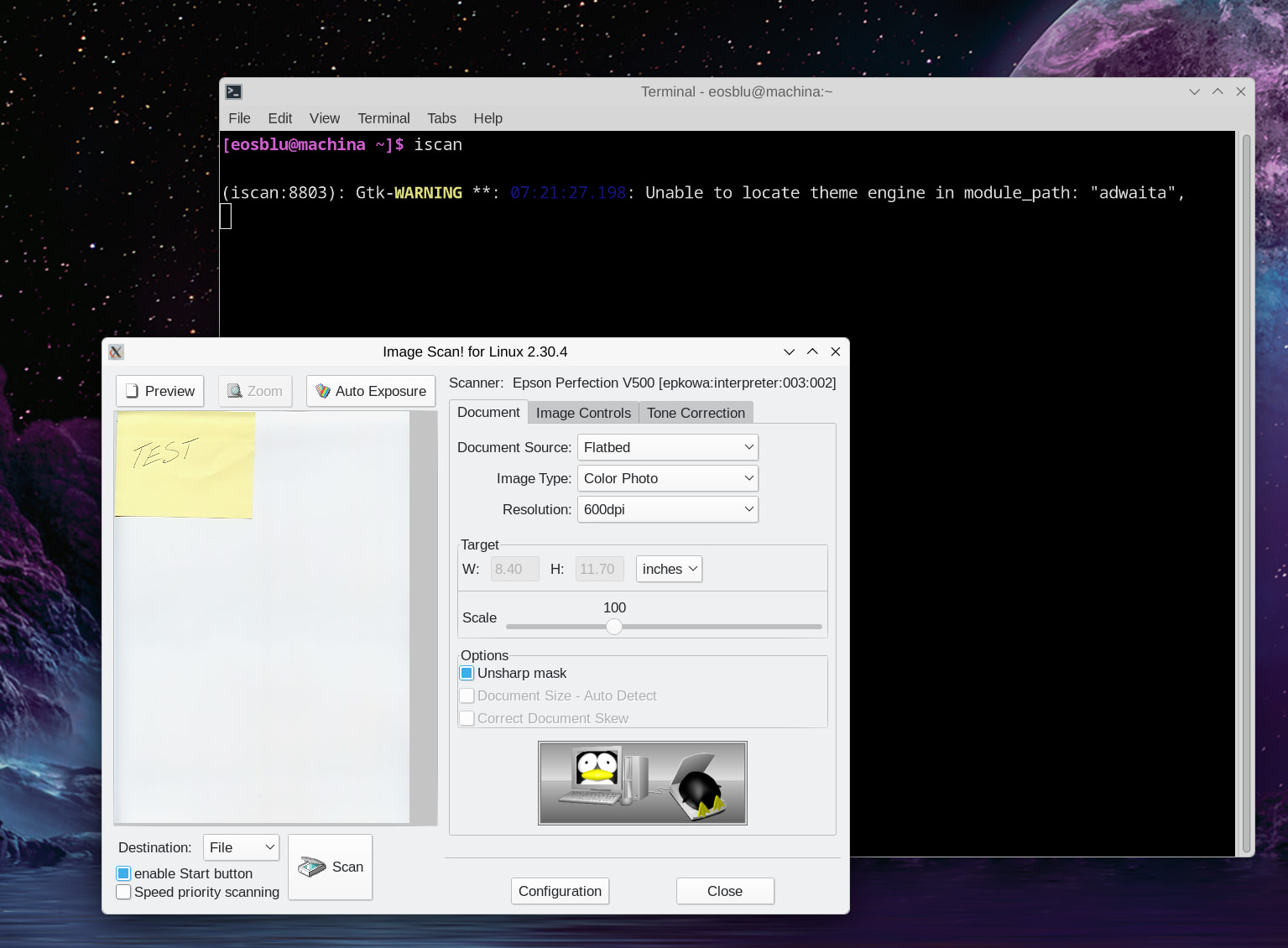Click the Target height field

coord(600,569)
